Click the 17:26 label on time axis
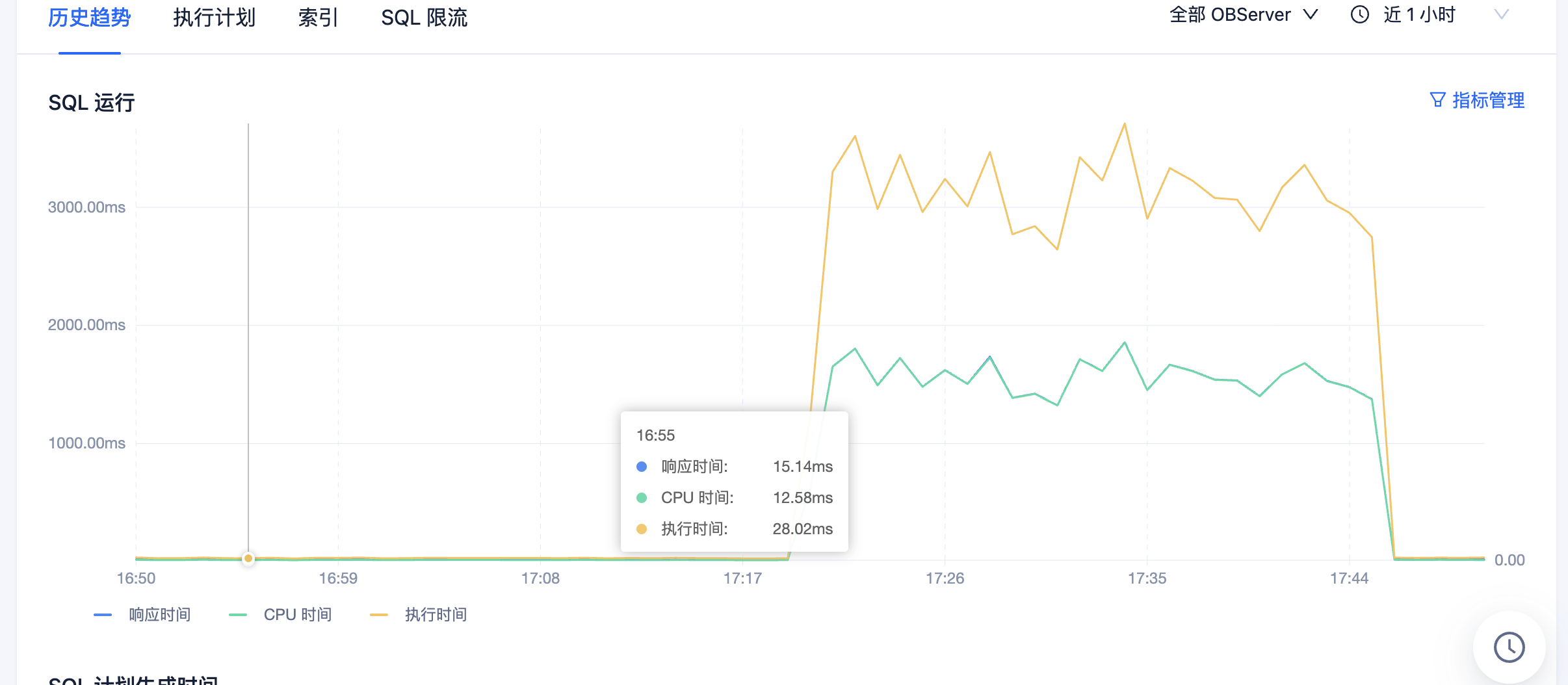Image resolution: width=1568 pixels, height=685 pixels. click(945, 578)
